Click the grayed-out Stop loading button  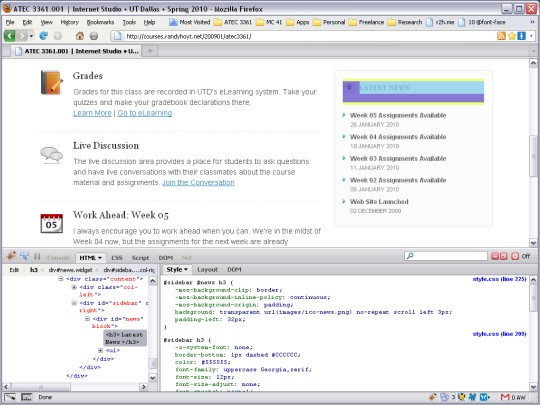click(x=58, y=35)
